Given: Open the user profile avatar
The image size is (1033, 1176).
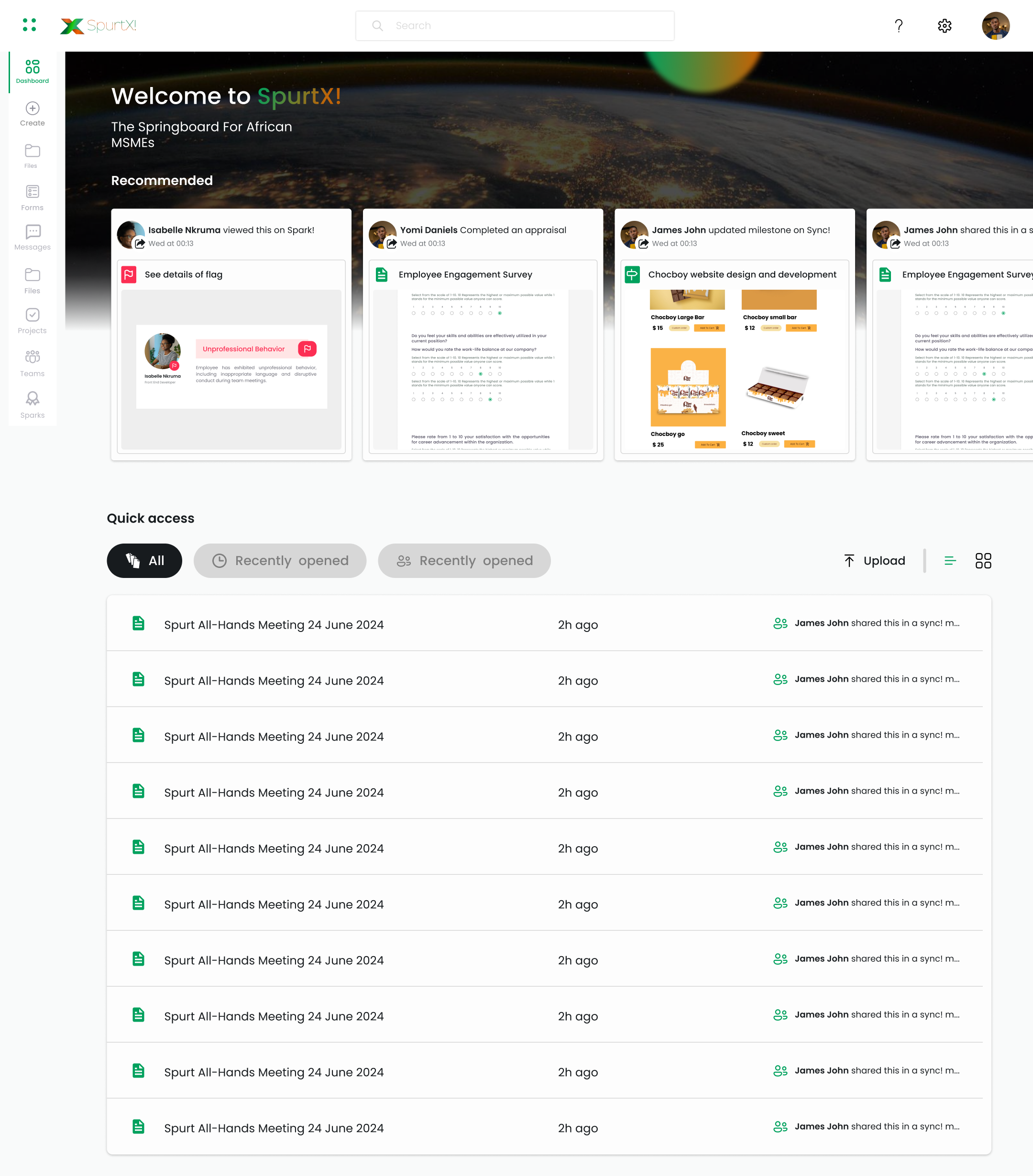Looking at the screenshot, I should pyautogui.click(x=996, y=25).
